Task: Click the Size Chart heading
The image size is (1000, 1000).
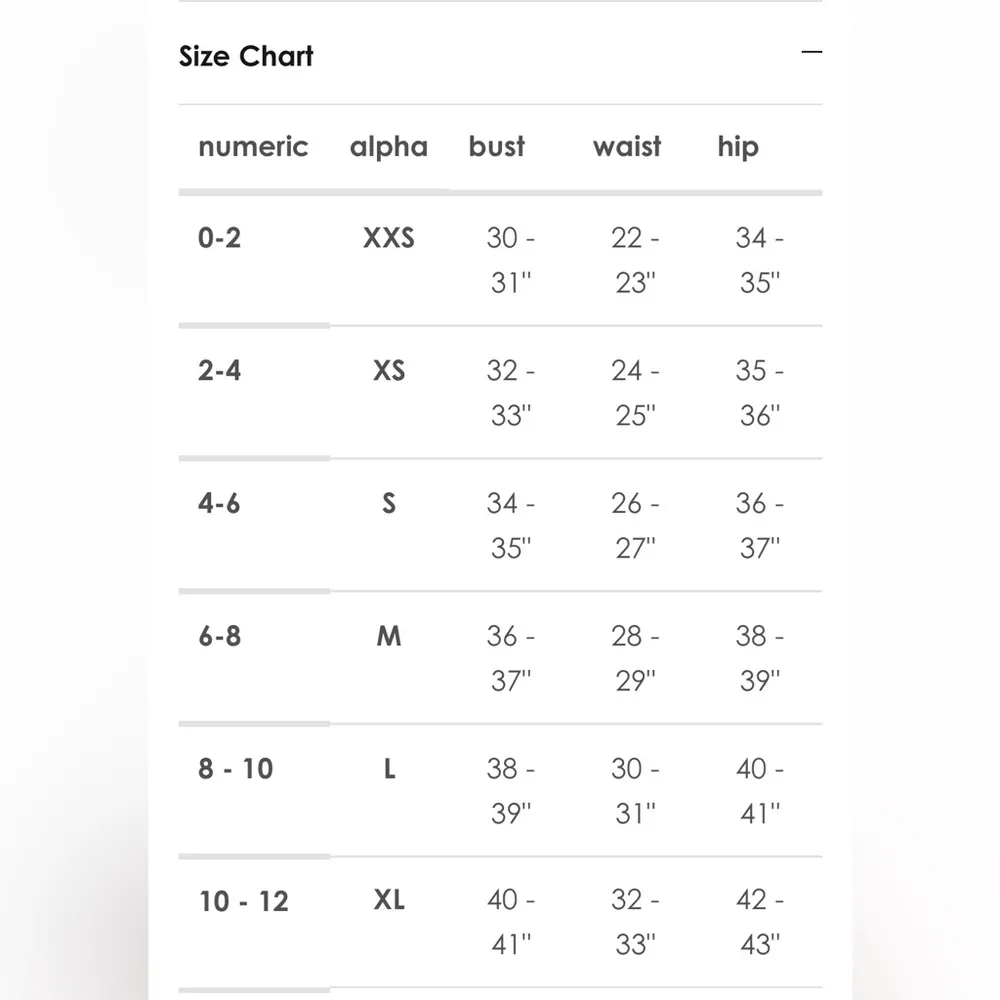Action: click(246, 56)
